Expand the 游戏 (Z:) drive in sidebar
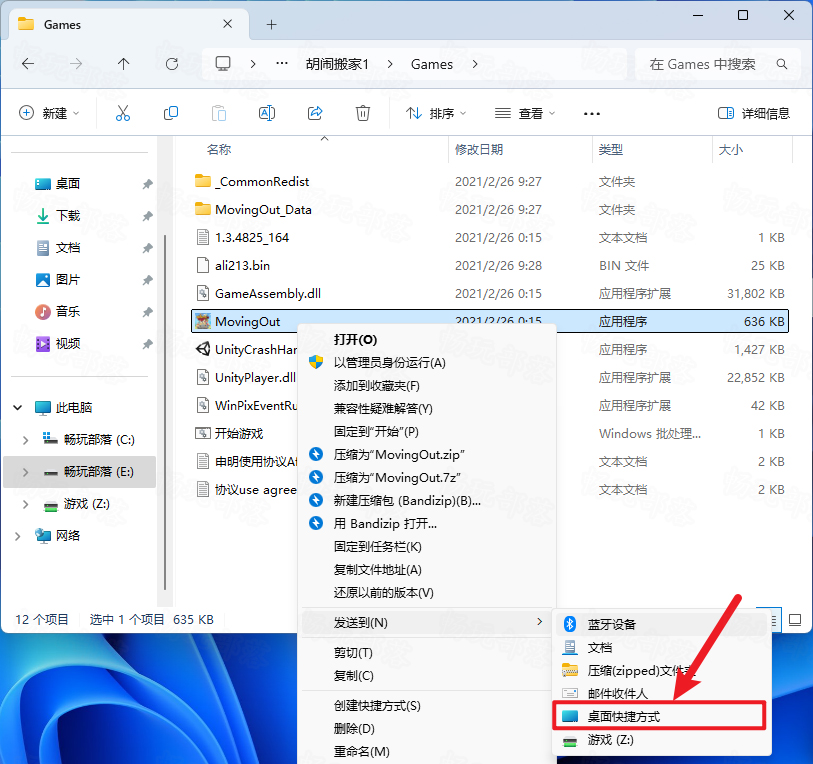 click(25, 504)
